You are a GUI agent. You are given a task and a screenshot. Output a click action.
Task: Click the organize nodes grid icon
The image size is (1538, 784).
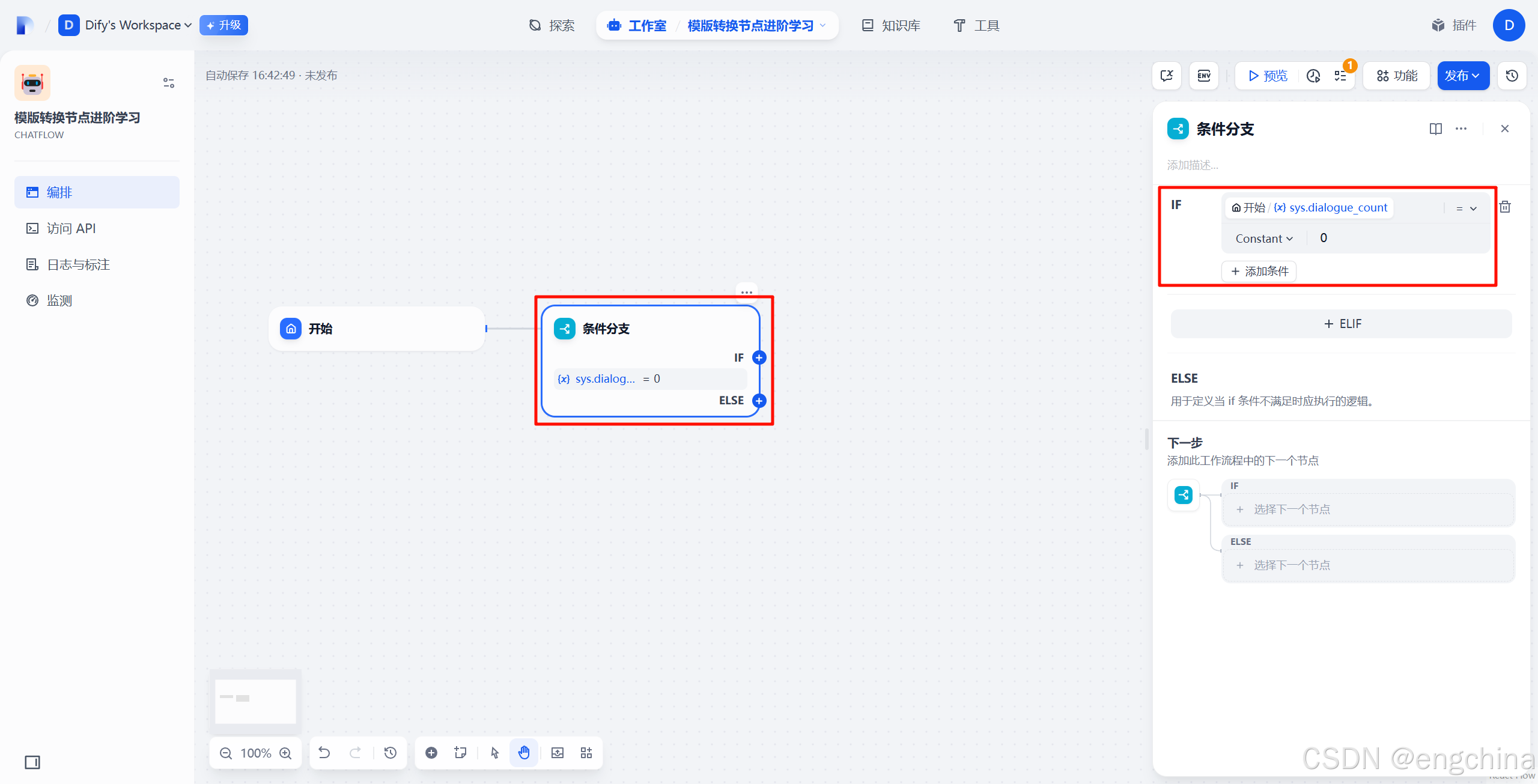point(586,753)
